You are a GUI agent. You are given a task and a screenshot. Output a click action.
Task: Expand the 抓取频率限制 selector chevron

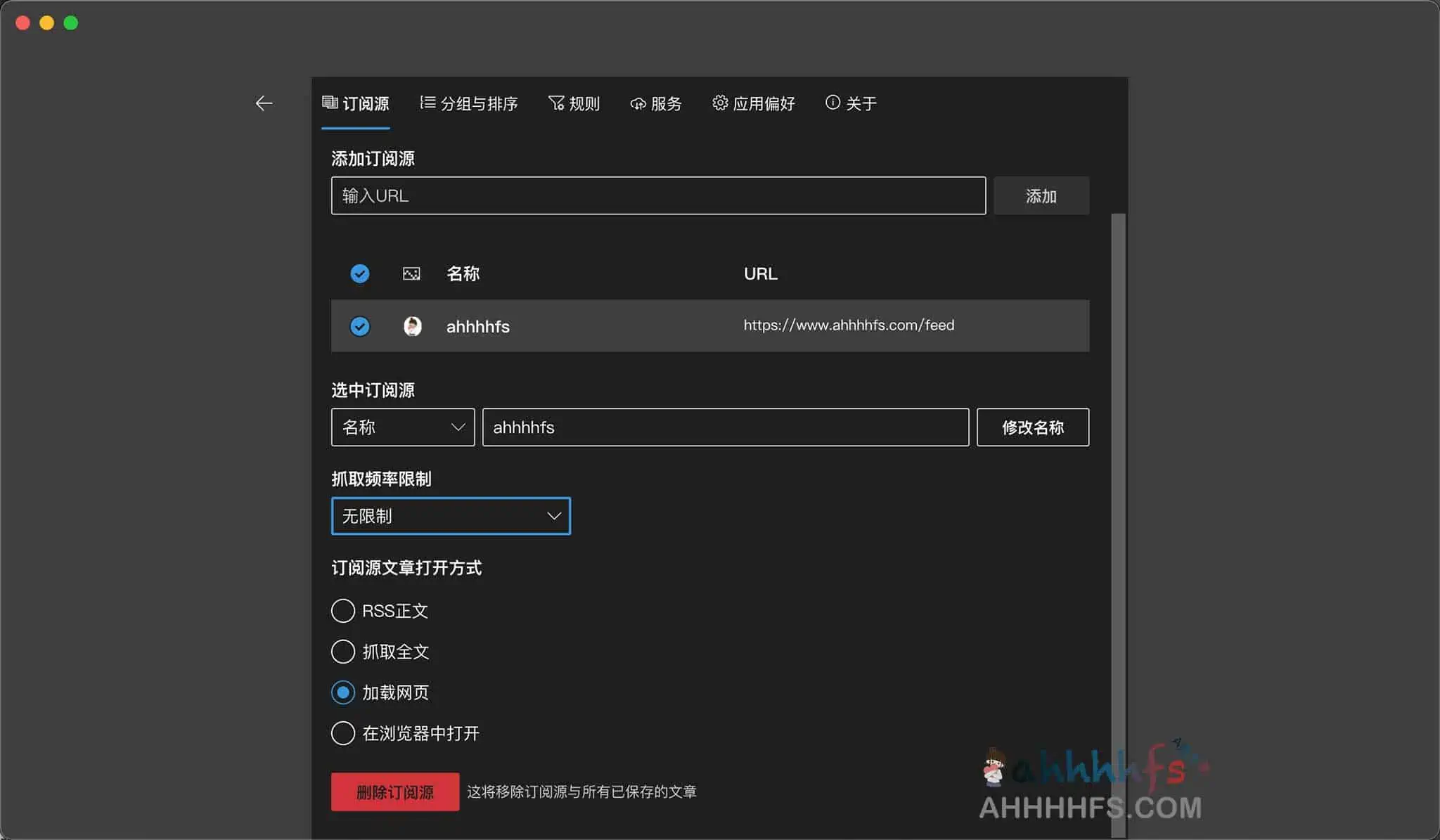point(552,515)
